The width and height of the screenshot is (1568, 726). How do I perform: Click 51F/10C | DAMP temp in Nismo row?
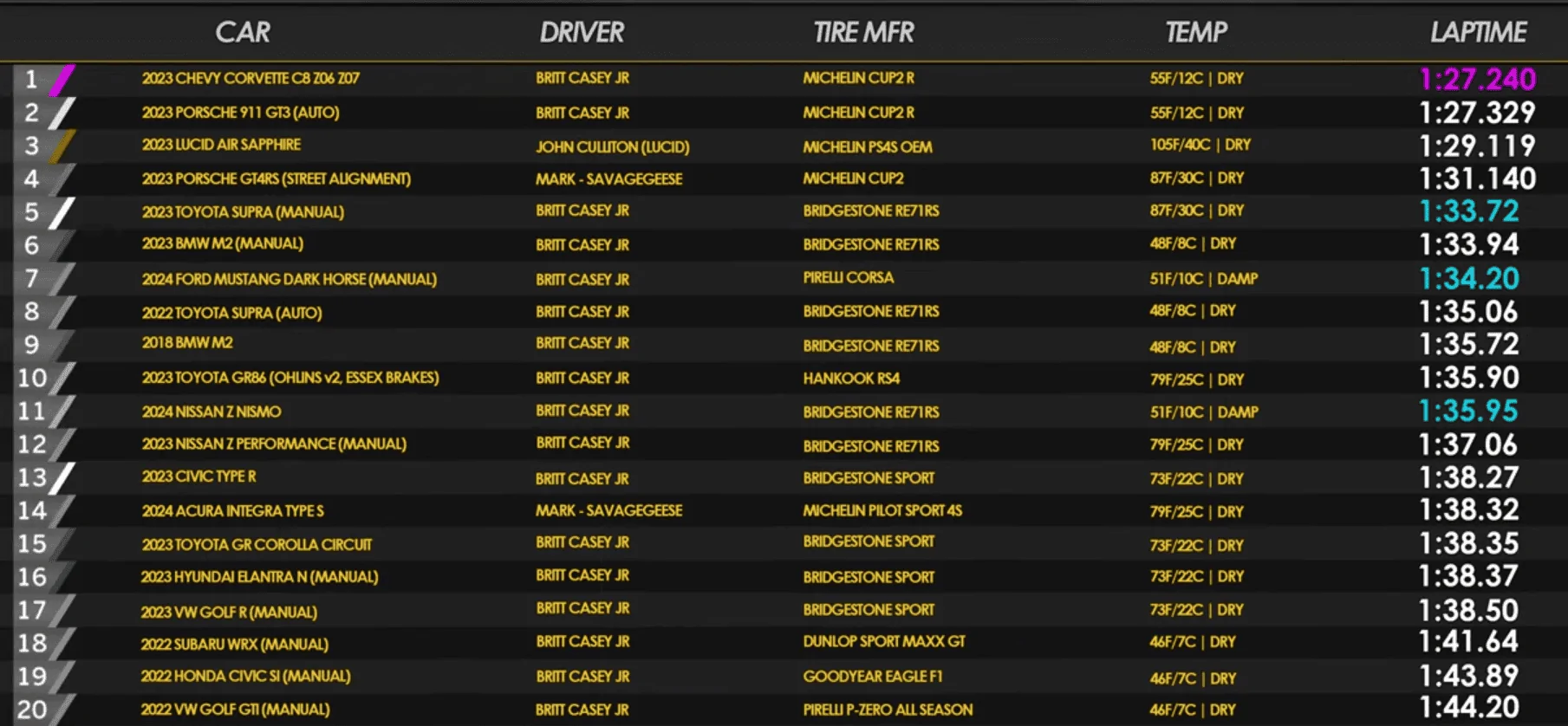coord(1204,412)
